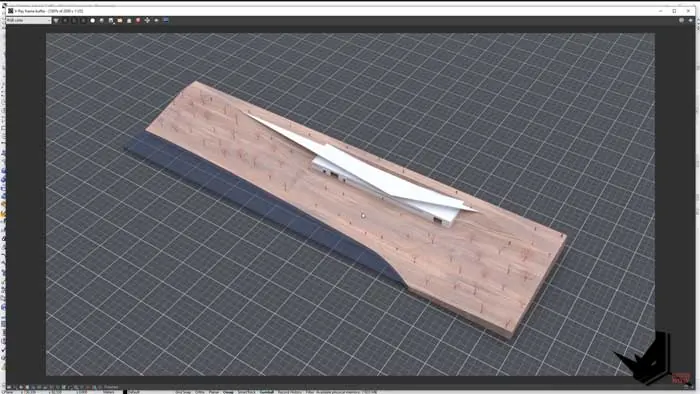Click the round icon at the toolbar's right end
The width and height of the screenshot is (700, 394).
681,20
